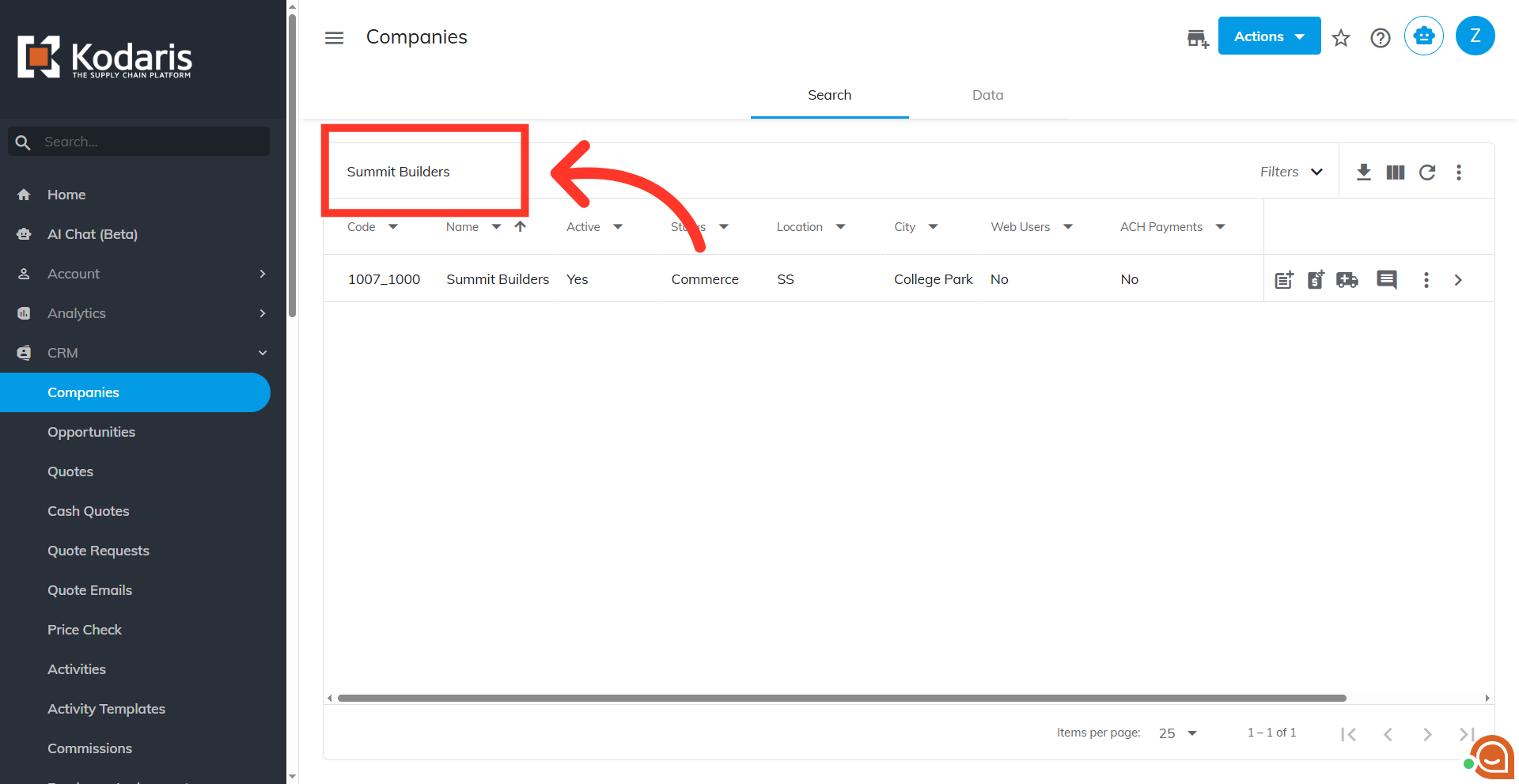Go to first page of results
Image resolution: width=1519 pixels, height=784 pixels.
1348,734
